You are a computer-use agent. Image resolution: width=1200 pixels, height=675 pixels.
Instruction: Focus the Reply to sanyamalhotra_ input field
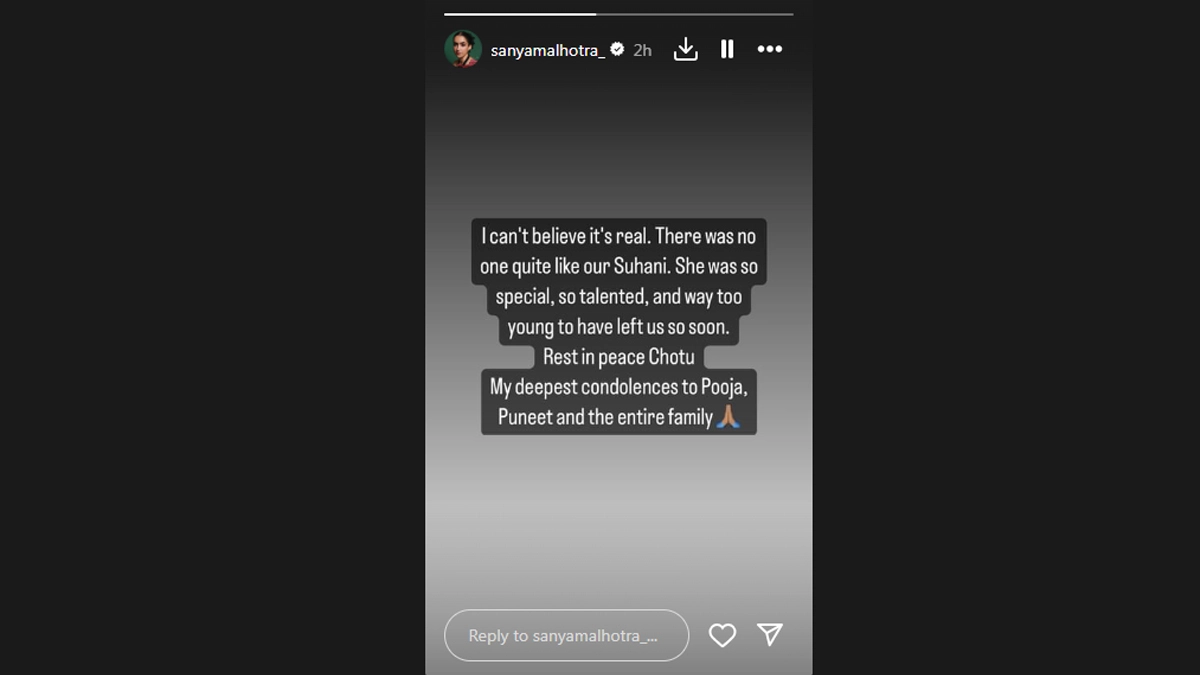point(566,636)
